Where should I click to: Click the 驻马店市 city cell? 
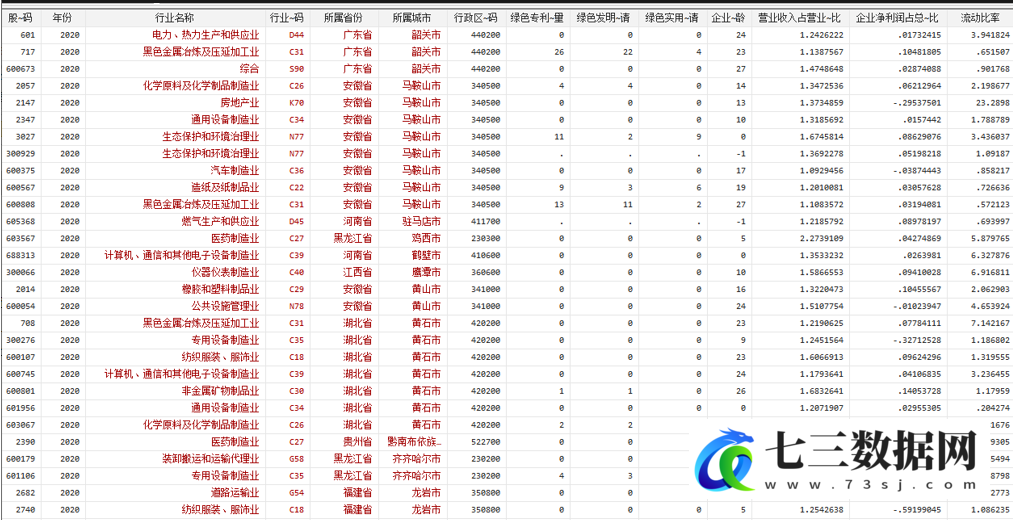[421, 221]
